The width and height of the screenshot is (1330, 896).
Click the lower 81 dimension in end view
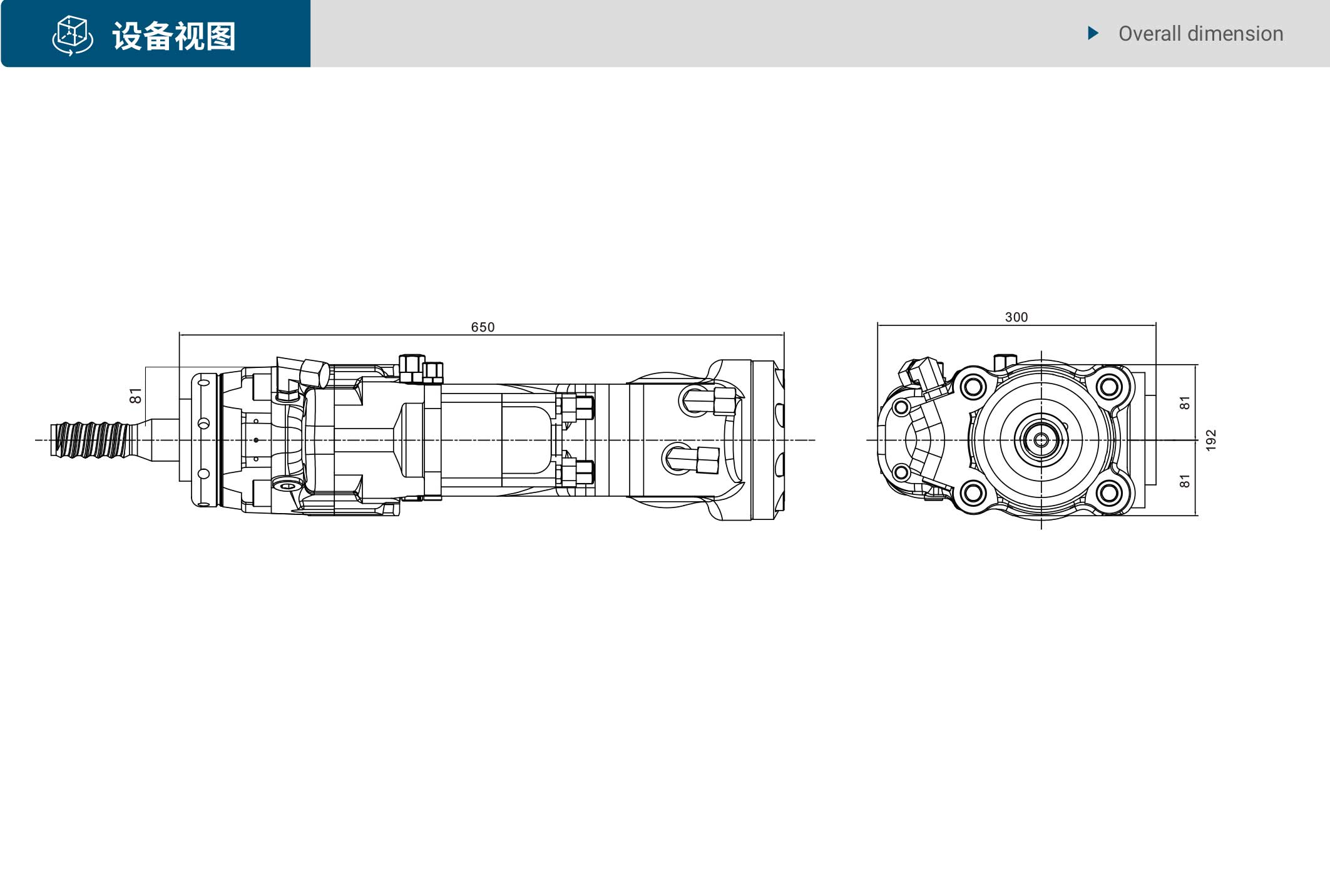pos(1184,481)
